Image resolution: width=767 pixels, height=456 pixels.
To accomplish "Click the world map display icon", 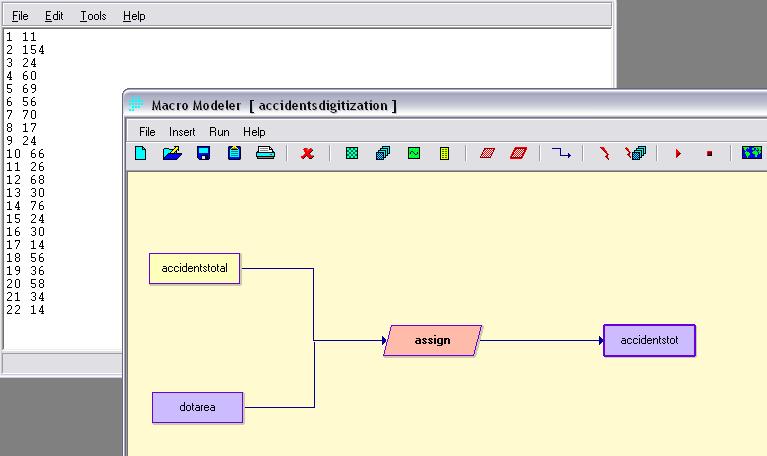I will pos(752,153).
